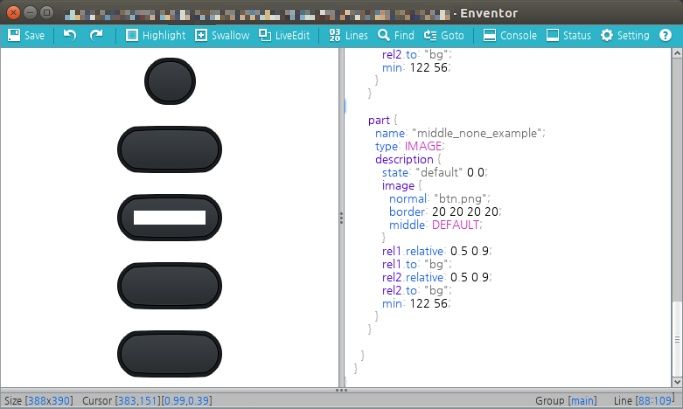Click the vertical splitter handle between panes
The width and height of the screenshot is (683, 409).
341,218
